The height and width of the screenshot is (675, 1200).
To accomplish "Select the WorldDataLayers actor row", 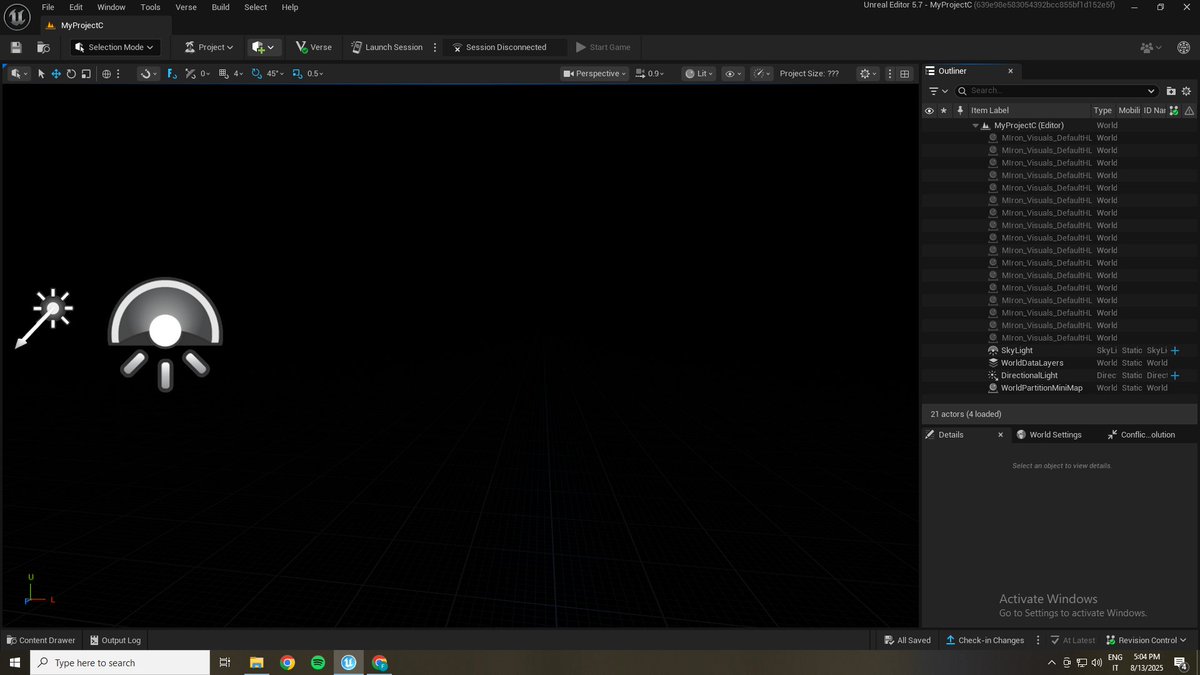I will pos(1059,363).
